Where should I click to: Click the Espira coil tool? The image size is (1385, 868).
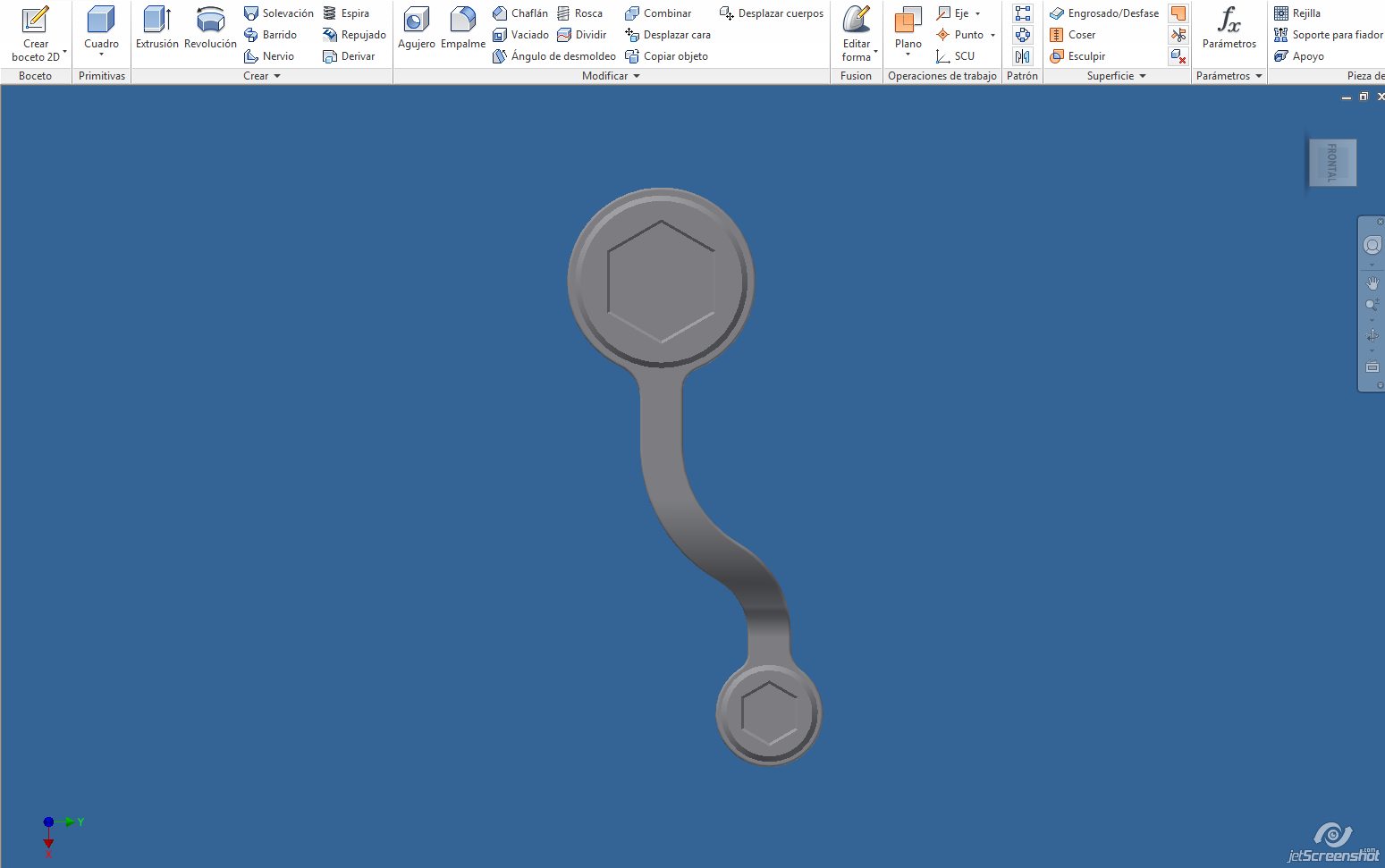pyautogui.click(x=346, y=13)
